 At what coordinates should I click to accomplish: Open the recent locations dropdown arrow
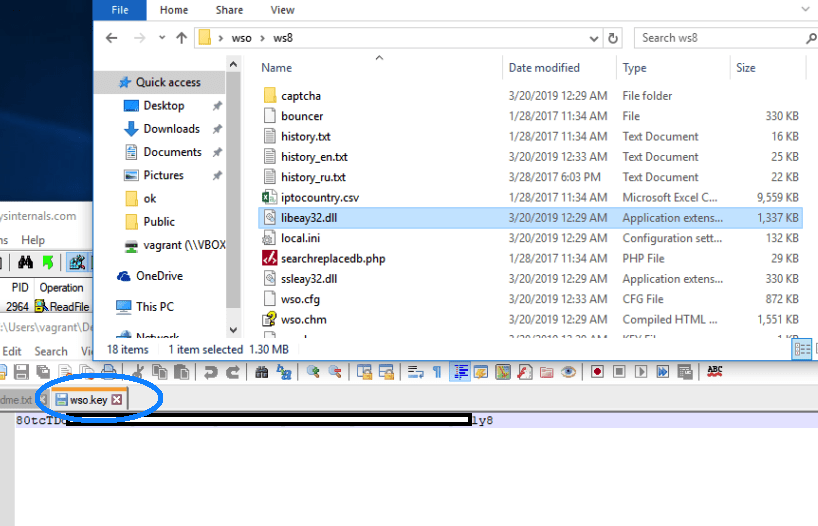click(162, 38)
